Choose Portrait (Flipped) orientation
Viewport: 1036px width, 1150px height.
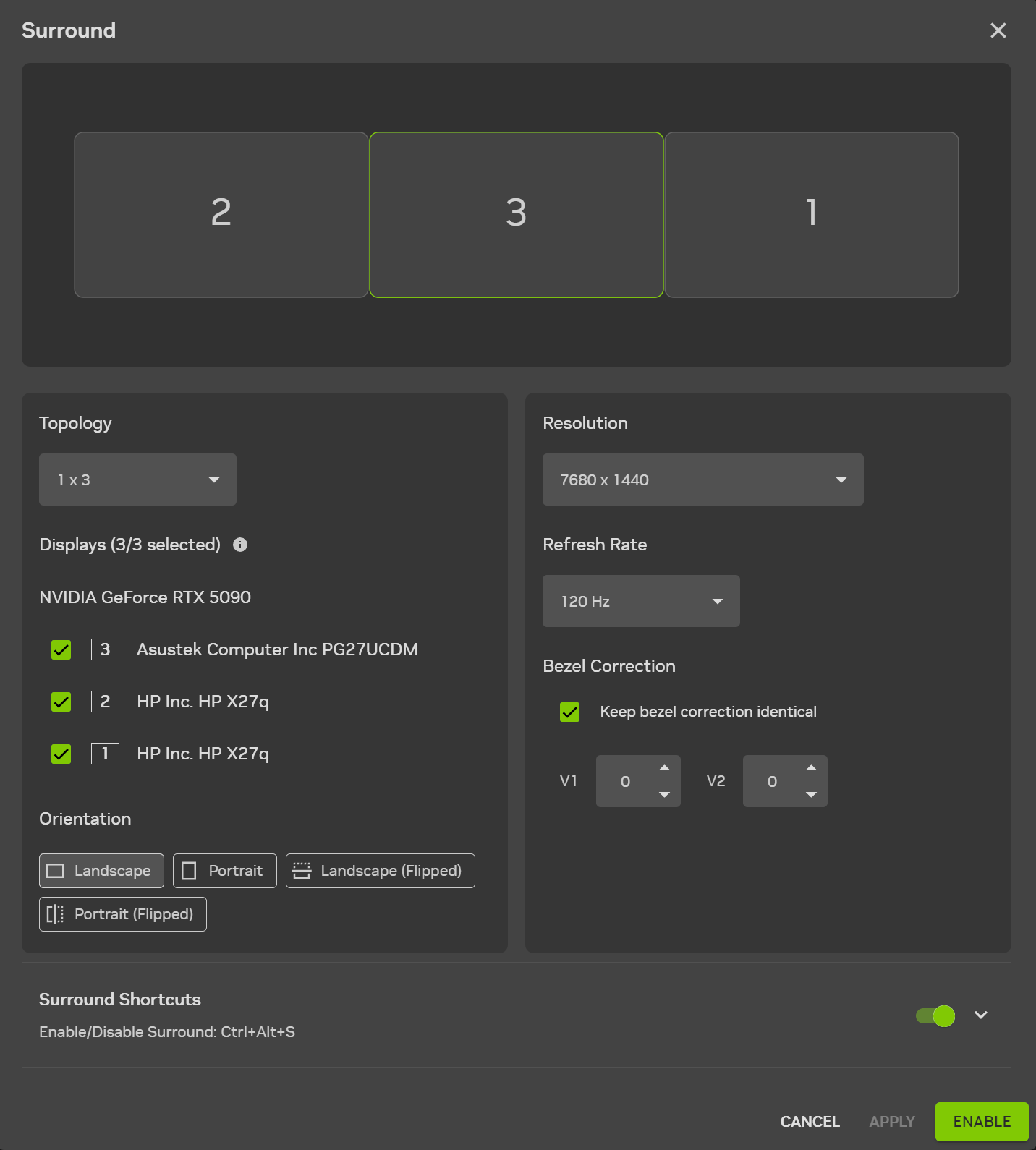122,914
